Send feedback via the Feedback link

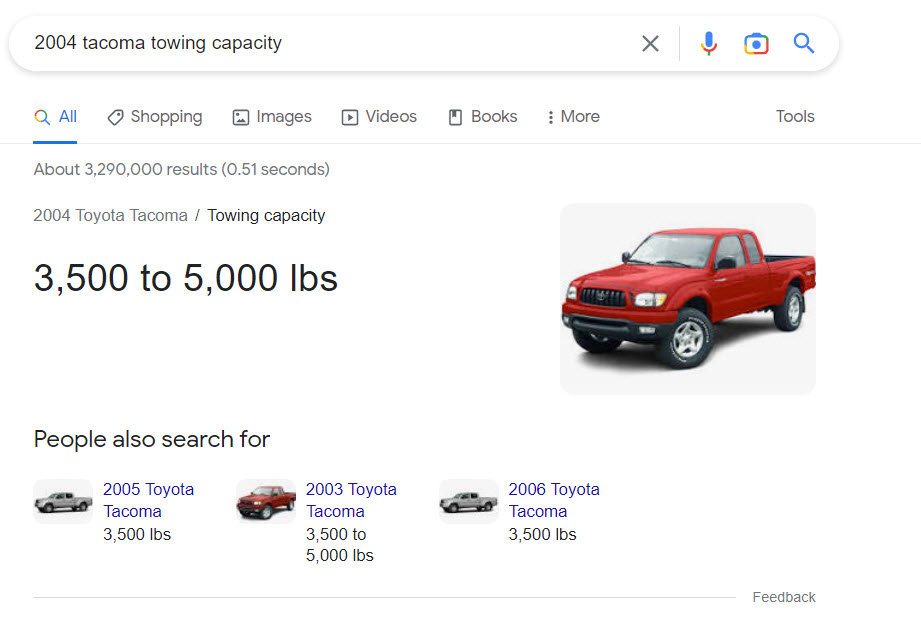click(x=784, y=597)
